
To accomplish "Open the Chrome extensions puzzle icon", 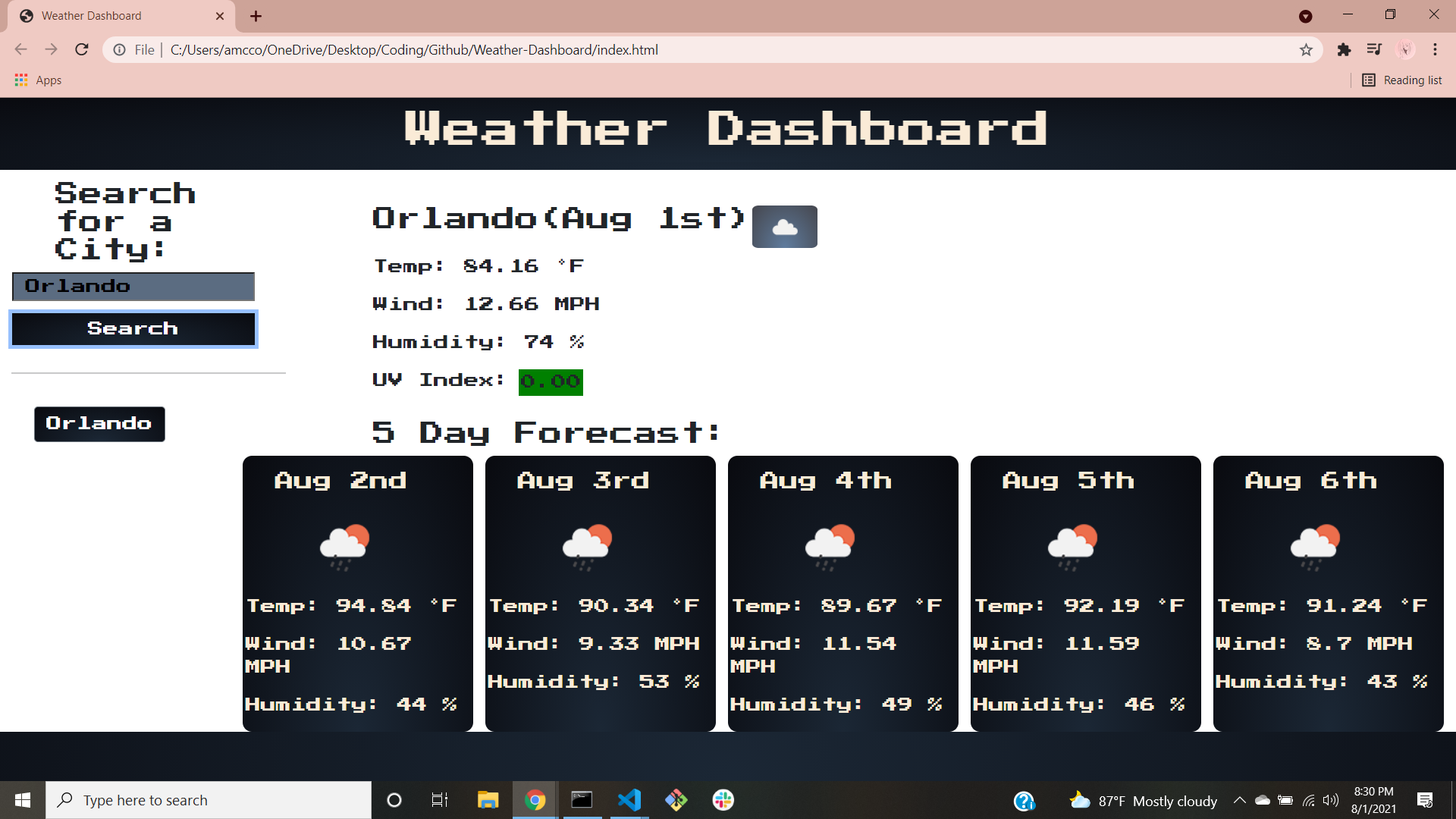I will [1345, 49].
